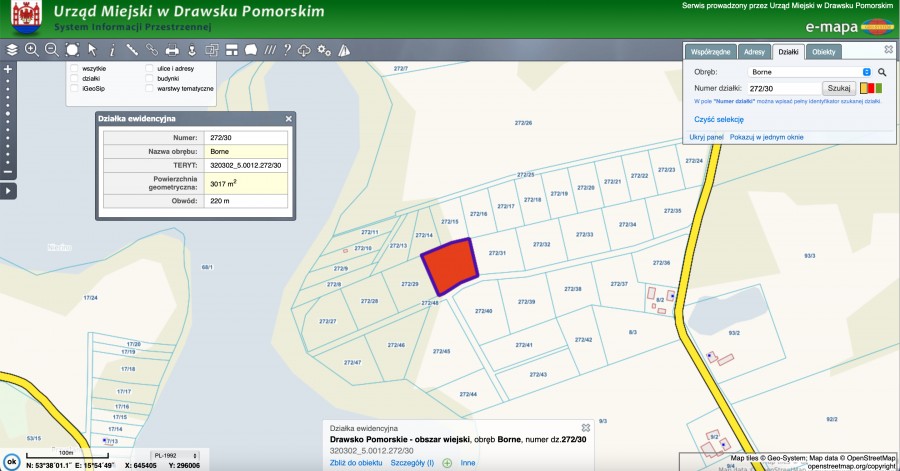
Task: Switch to the Współrzędne tab
Action: [711, 51]
